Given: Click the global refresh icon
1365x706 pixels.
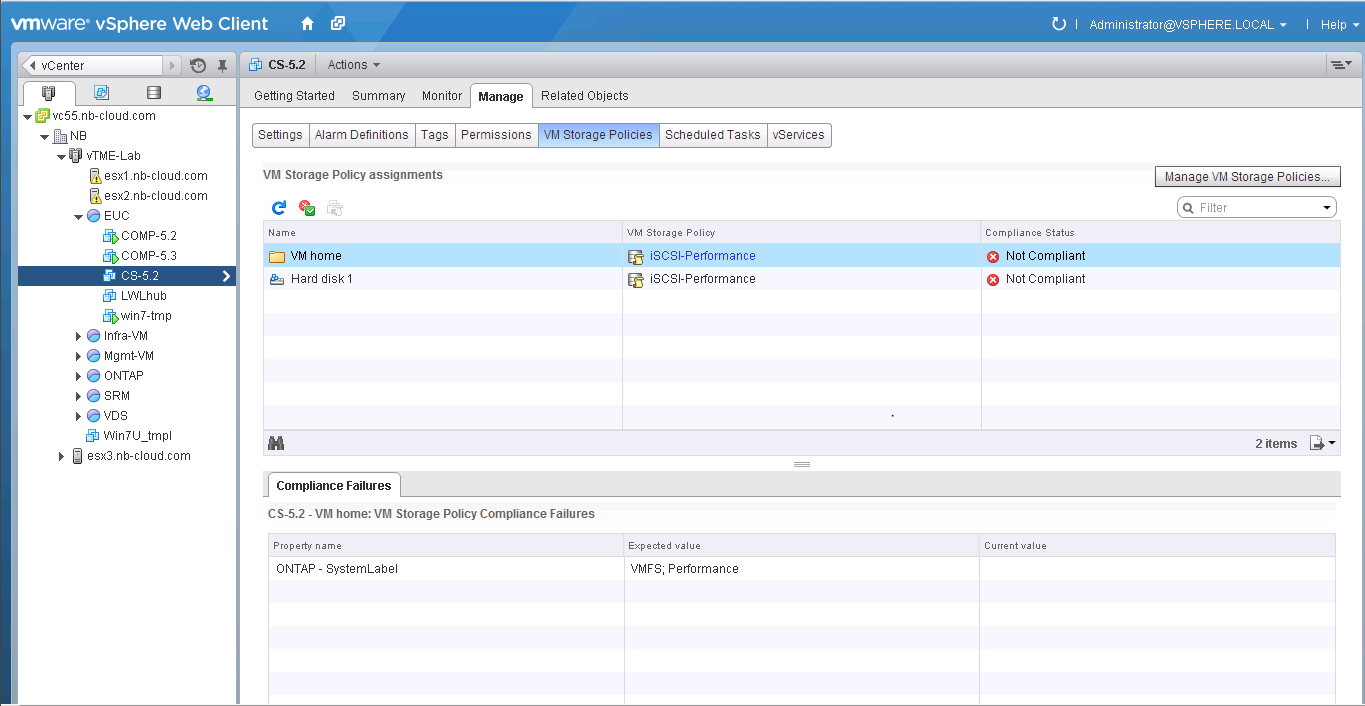Looking at the screenshot, I should (1059, 23).
